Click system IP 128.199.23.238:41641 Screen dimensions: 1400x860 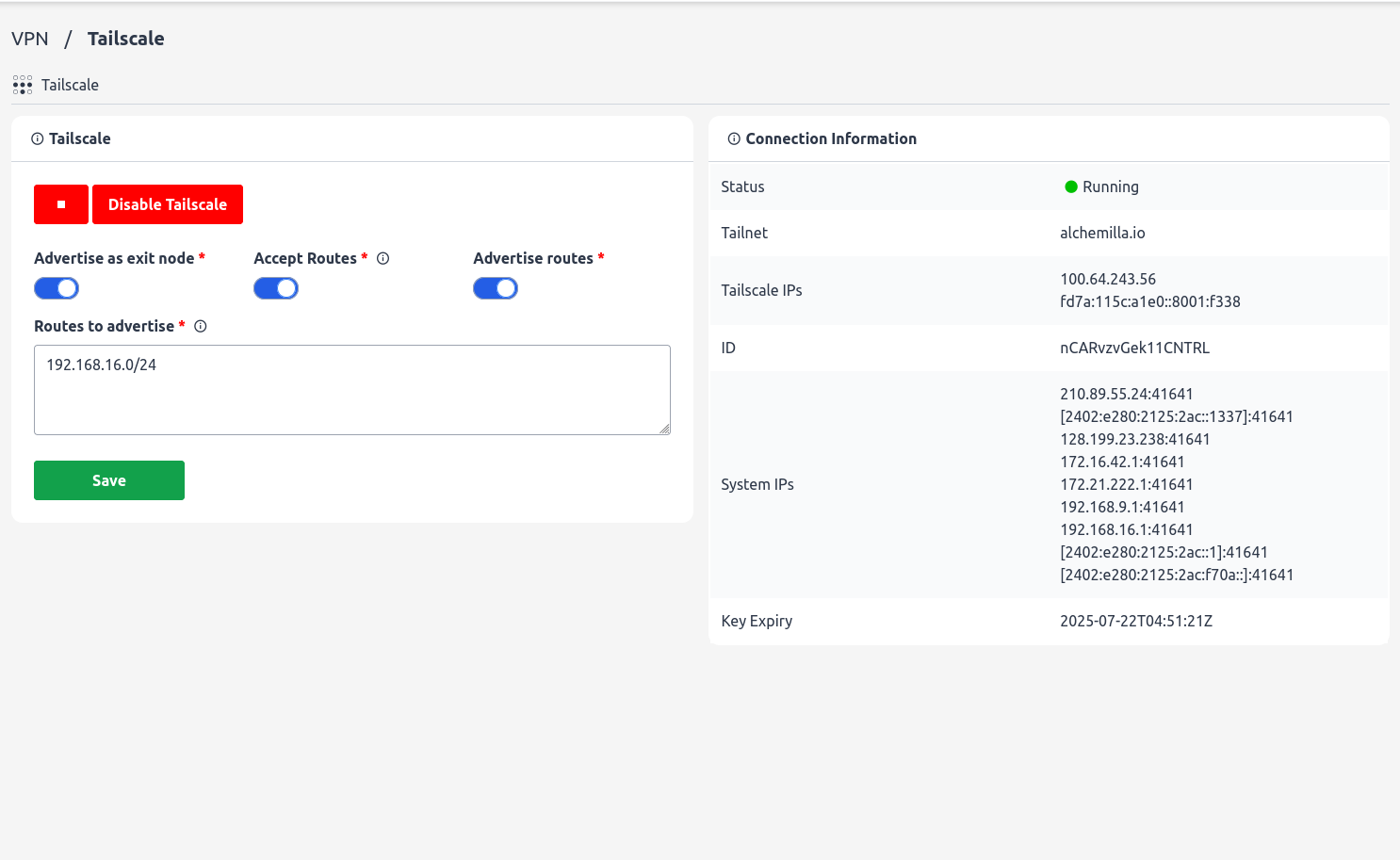click(x=1135, y=439)
